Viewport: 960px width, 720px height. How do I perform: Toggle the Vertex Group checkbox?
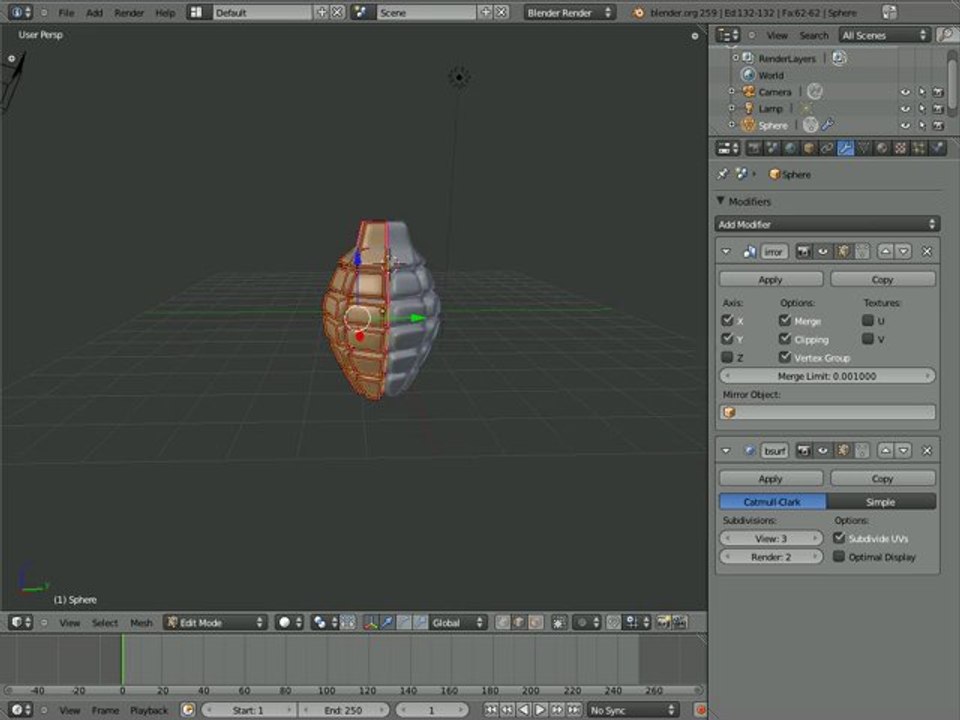tap(785, 357)
